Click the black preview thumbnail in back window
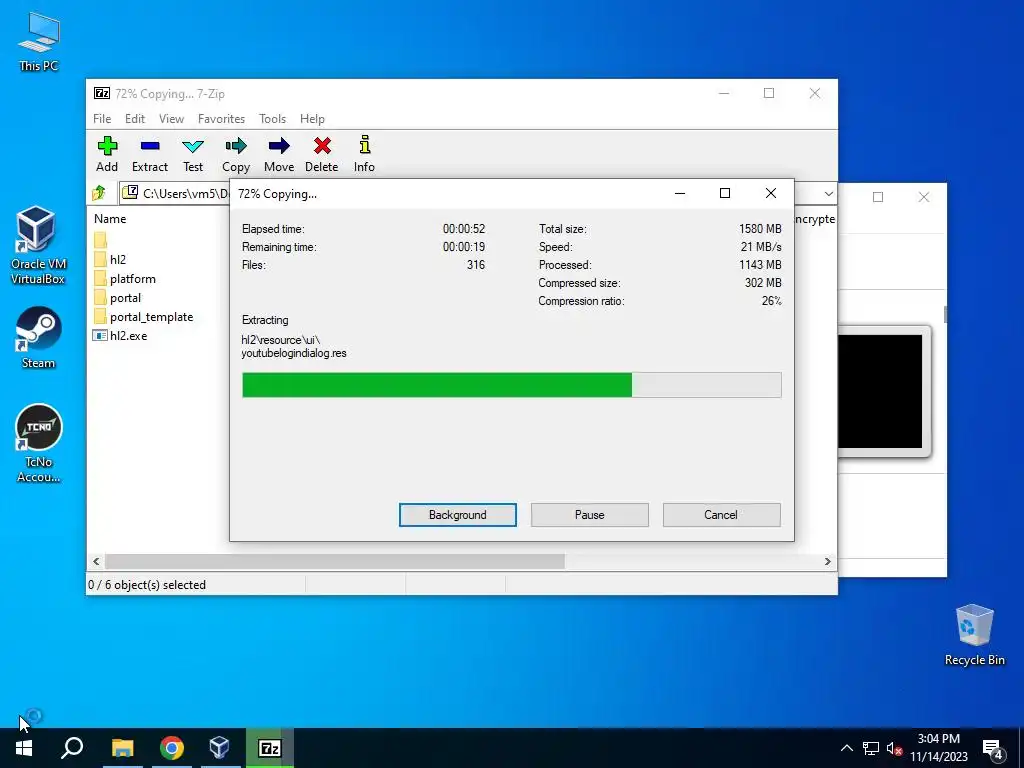The image size is (1024, 768). click(880, 392)
